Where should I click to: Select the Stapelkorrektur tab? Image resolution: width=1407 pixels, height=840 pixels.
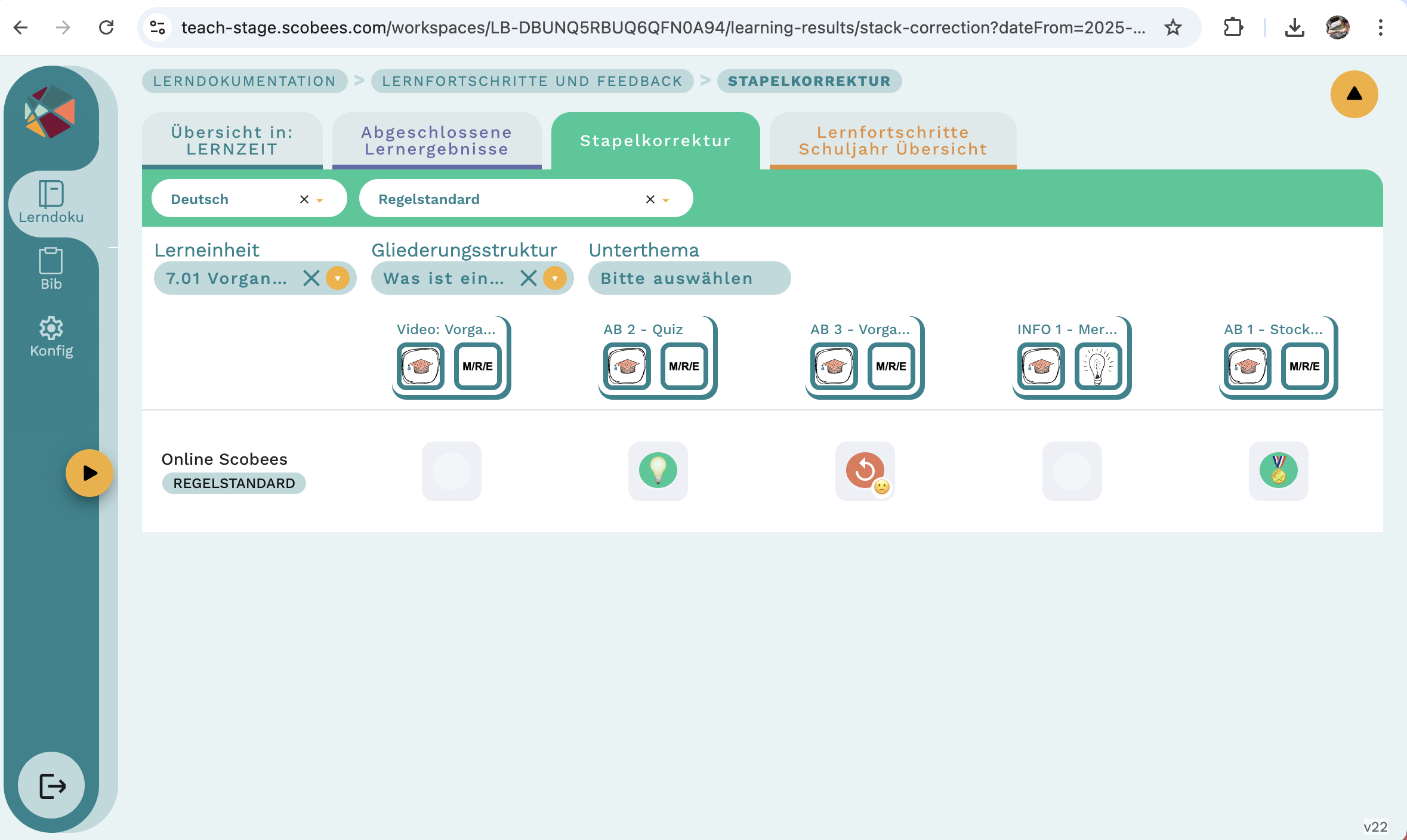click(656, 141)
